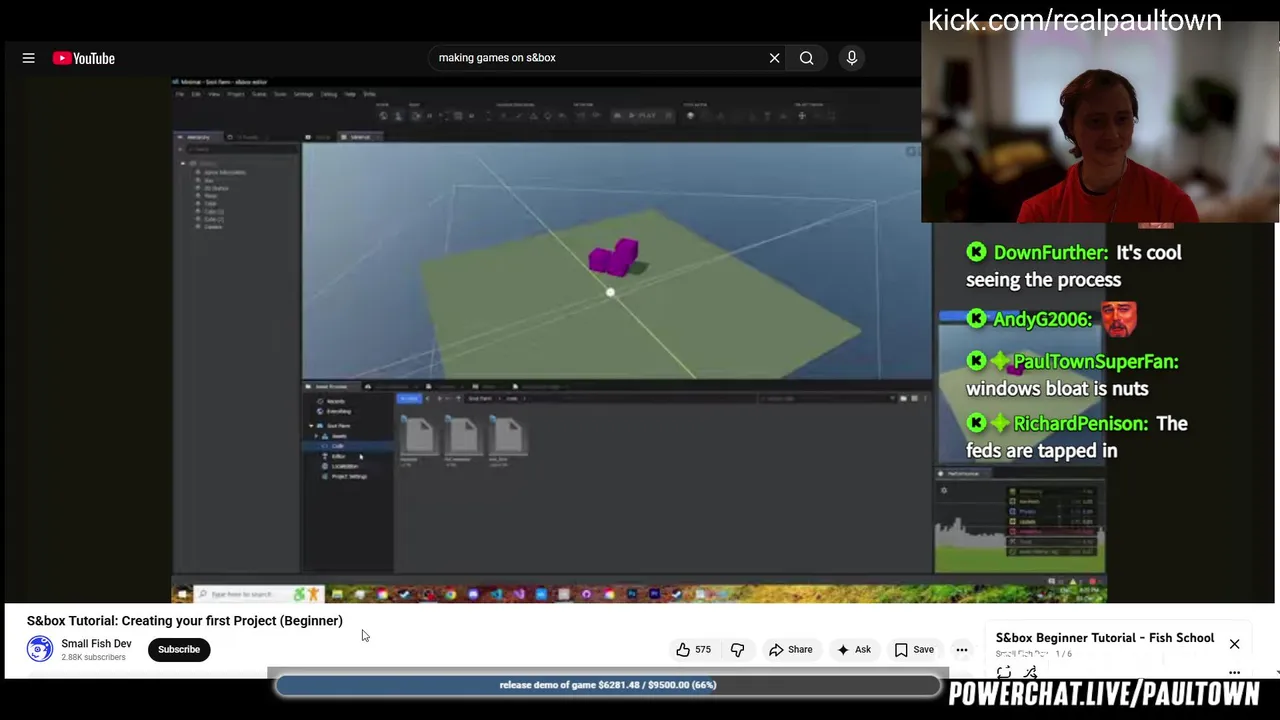
Task: Toggle loop playlist button
Action: pos(1004,673)
